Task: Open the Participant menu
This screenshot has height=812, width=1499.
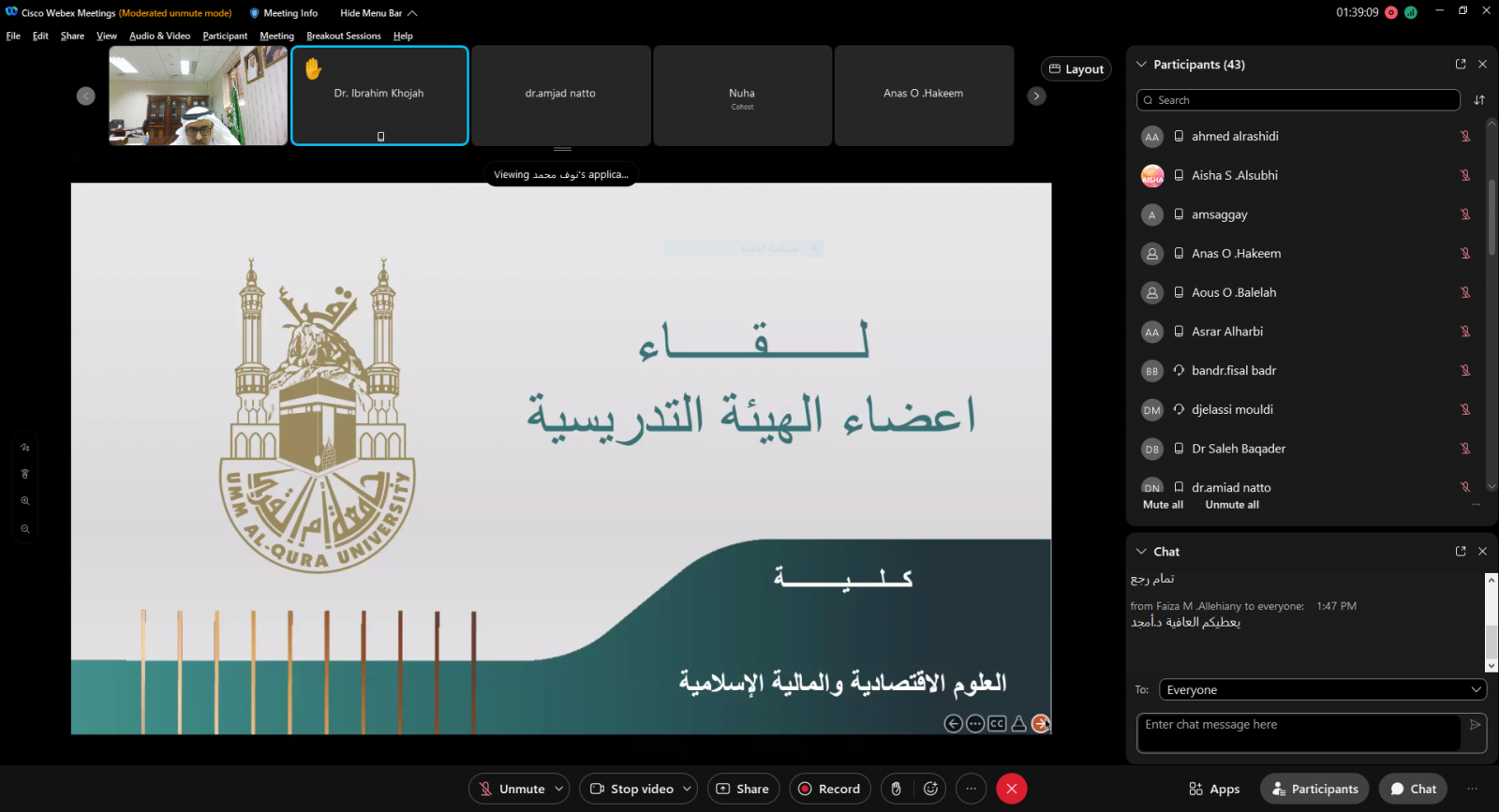Action: pos(225,36)
